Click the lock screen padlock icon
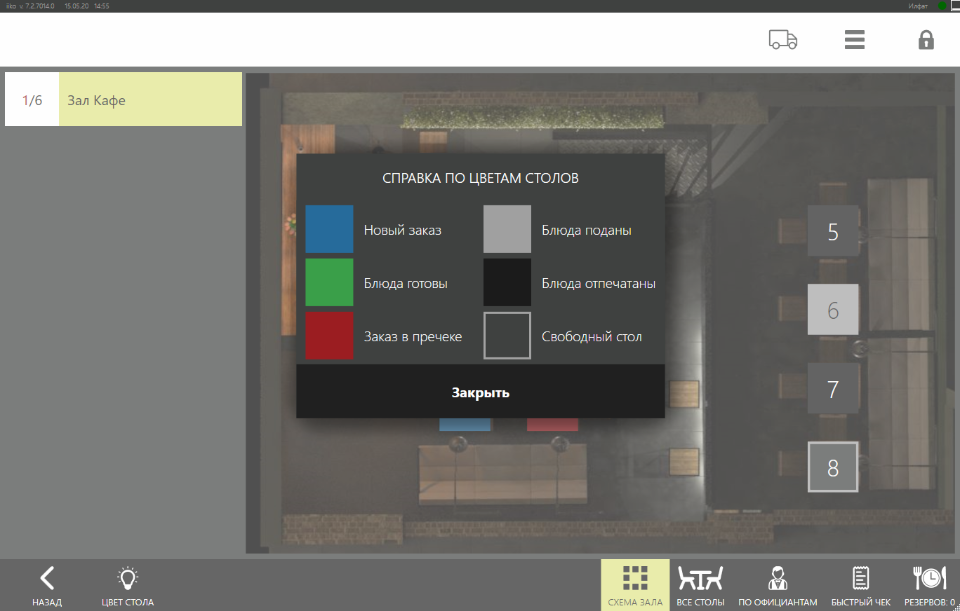This screenshot has width=960, height=611. (x=926, y=40)
